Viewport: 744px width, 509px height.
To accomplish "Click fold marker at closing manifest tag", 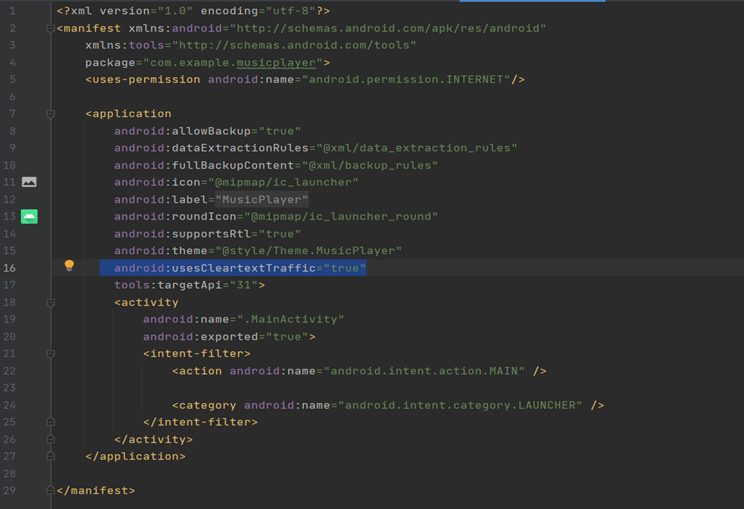I will [x=50, y=490].
